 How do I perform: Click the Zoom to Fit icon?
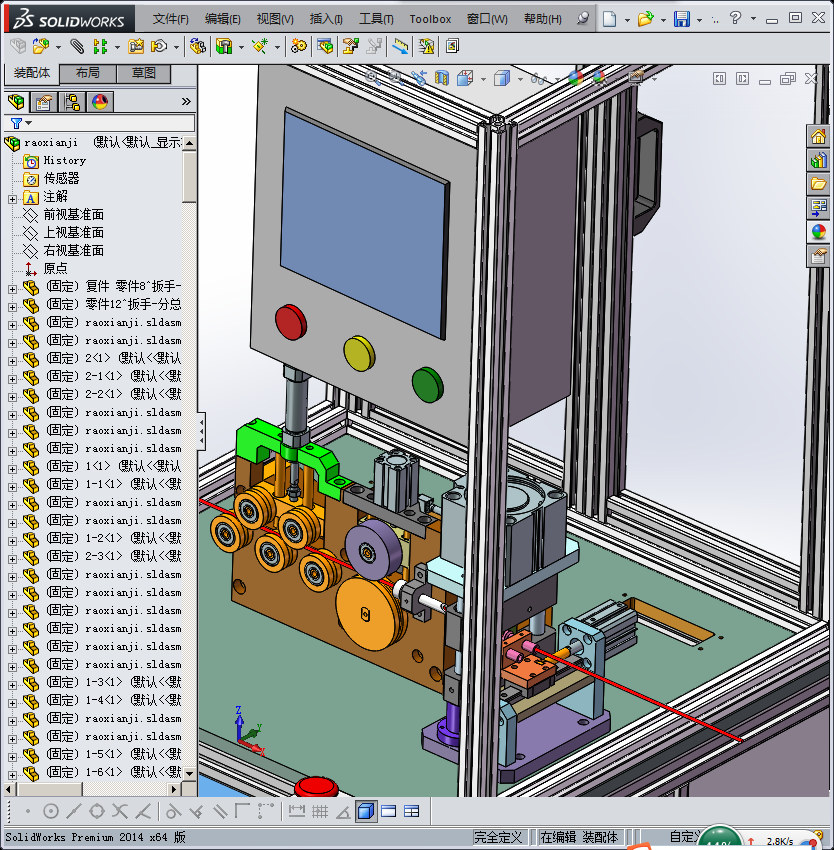click(x=372, y=78)
